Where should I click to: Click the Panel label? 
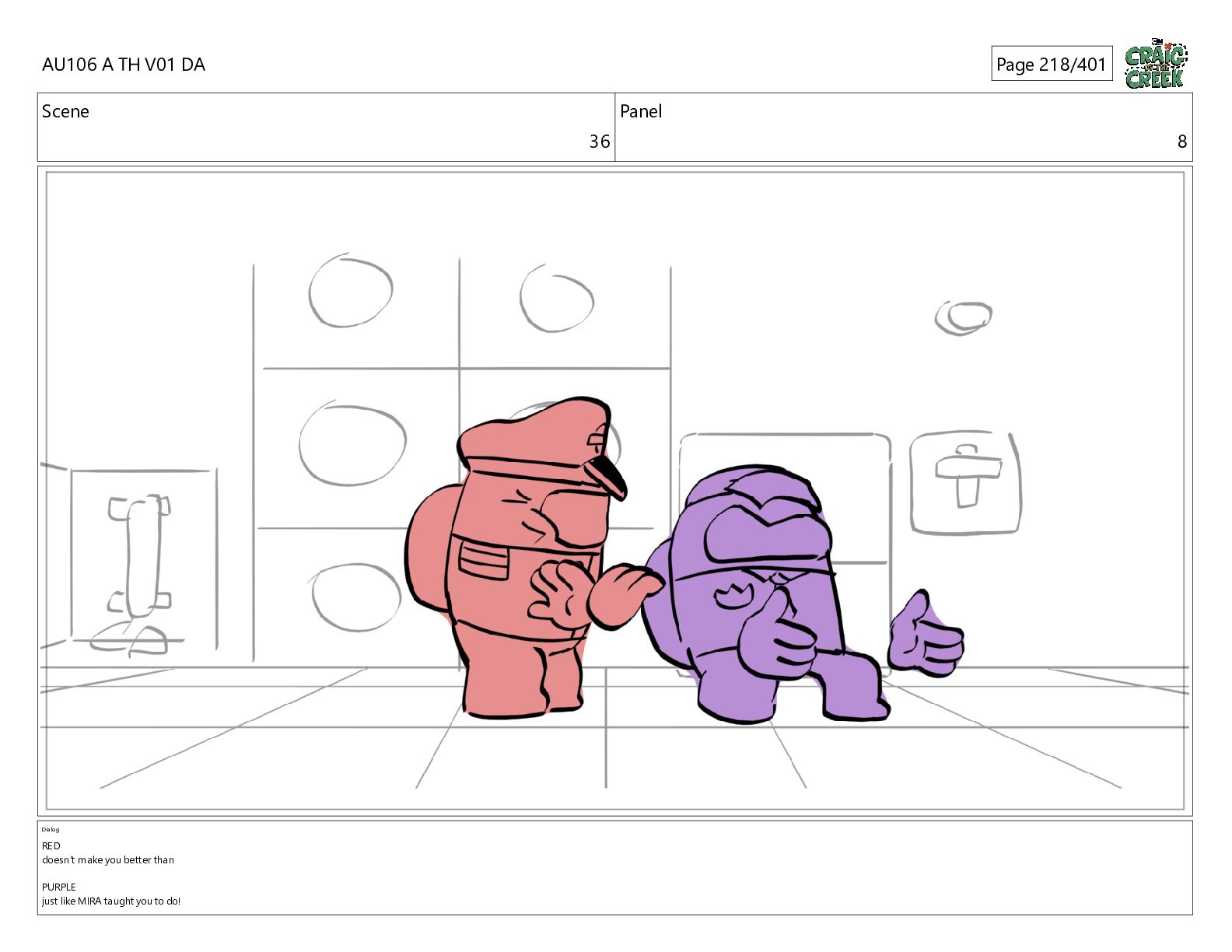pyautogui.click(x=641, y=111)
